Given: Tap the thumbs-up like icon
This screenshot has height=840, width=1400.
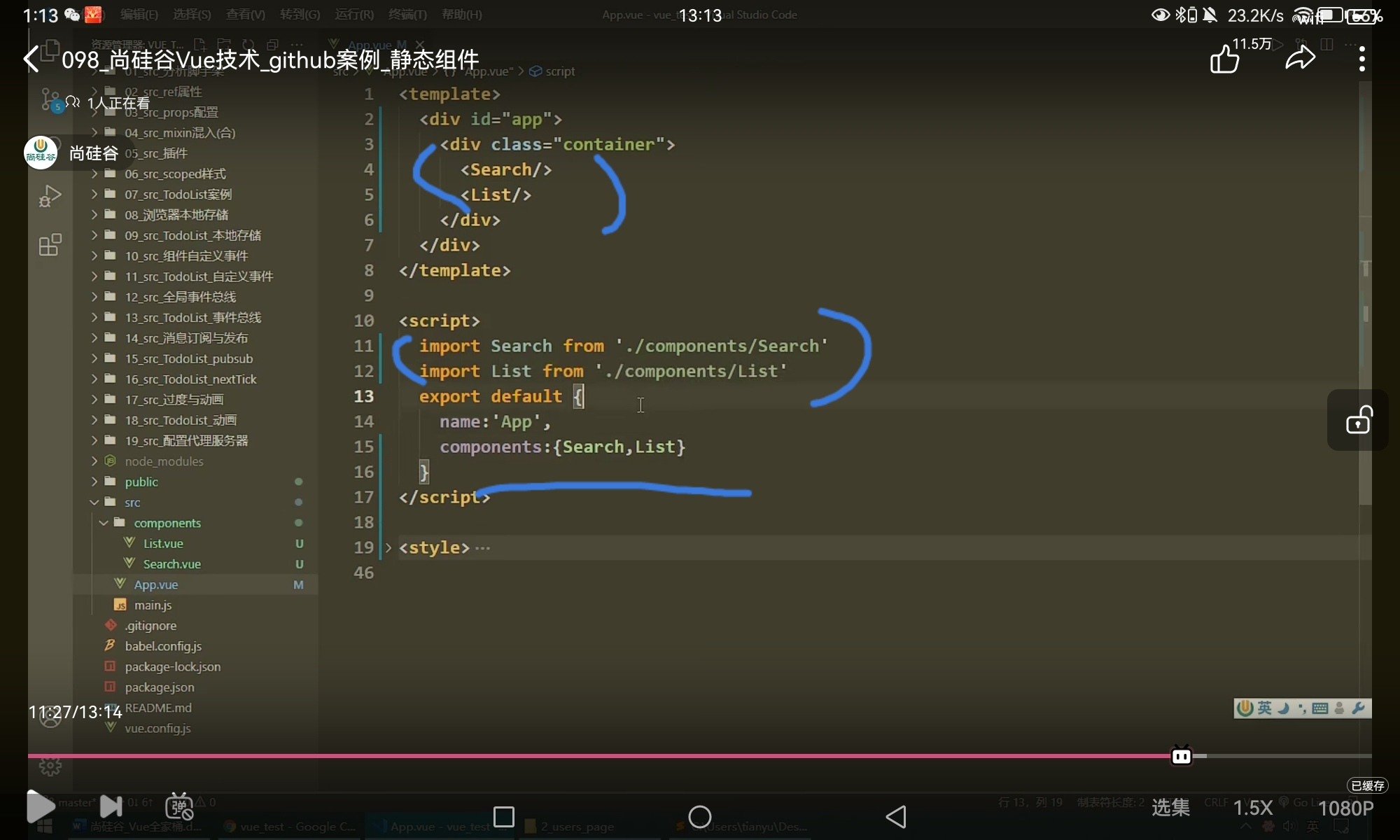Looking at the screenshot, I should [1224, 59].
